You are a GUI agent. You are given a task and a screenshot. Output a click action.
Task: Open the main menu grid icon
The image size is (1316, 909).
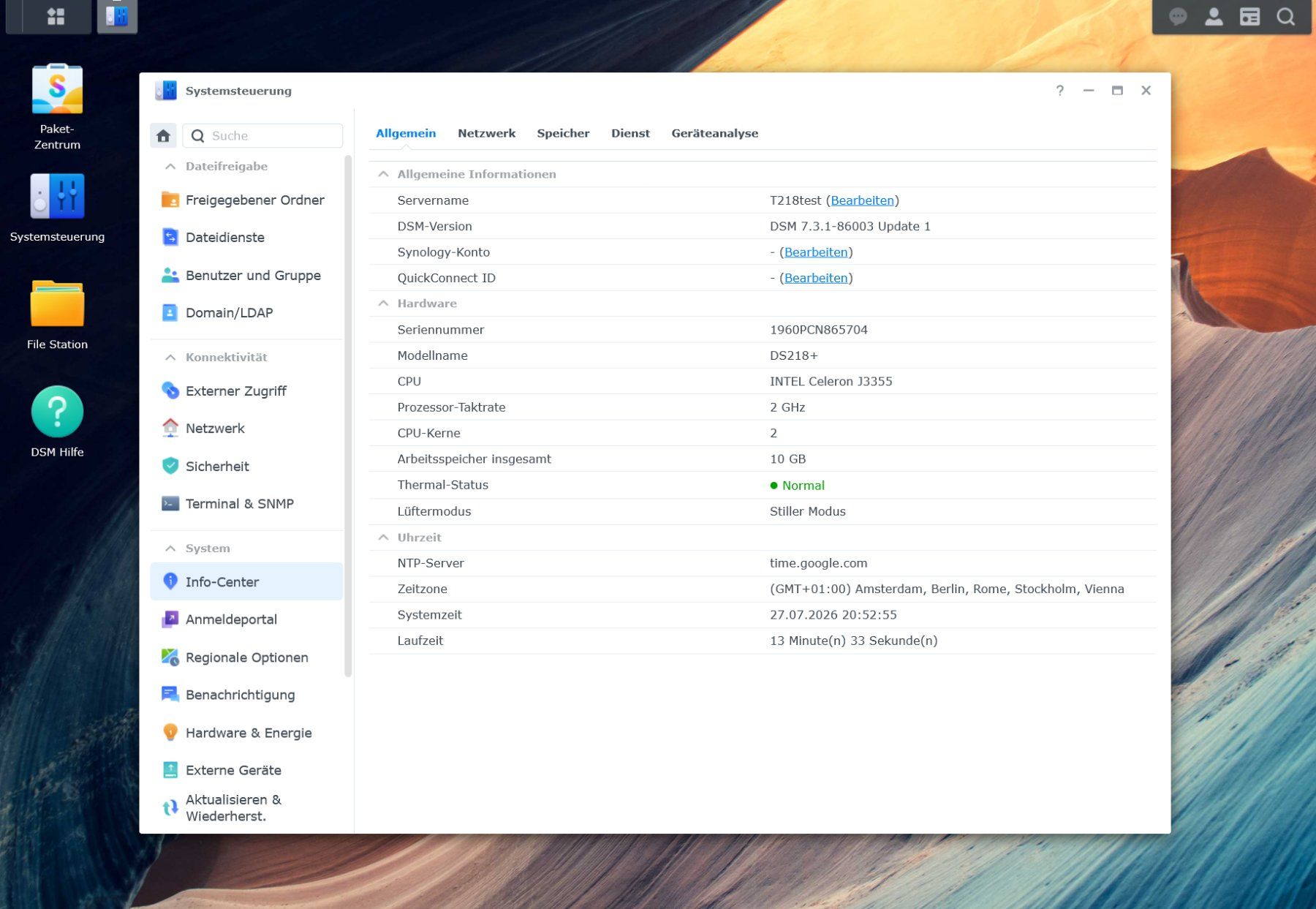pos(56,16)
